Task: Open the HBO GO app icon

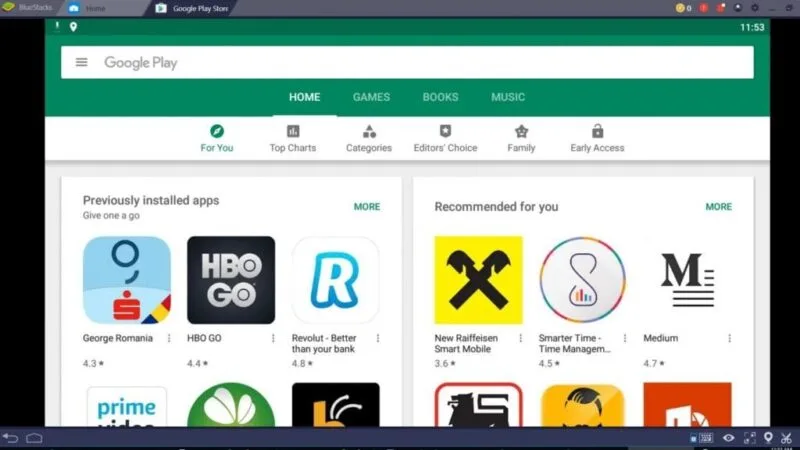Action: click(231, 280)
